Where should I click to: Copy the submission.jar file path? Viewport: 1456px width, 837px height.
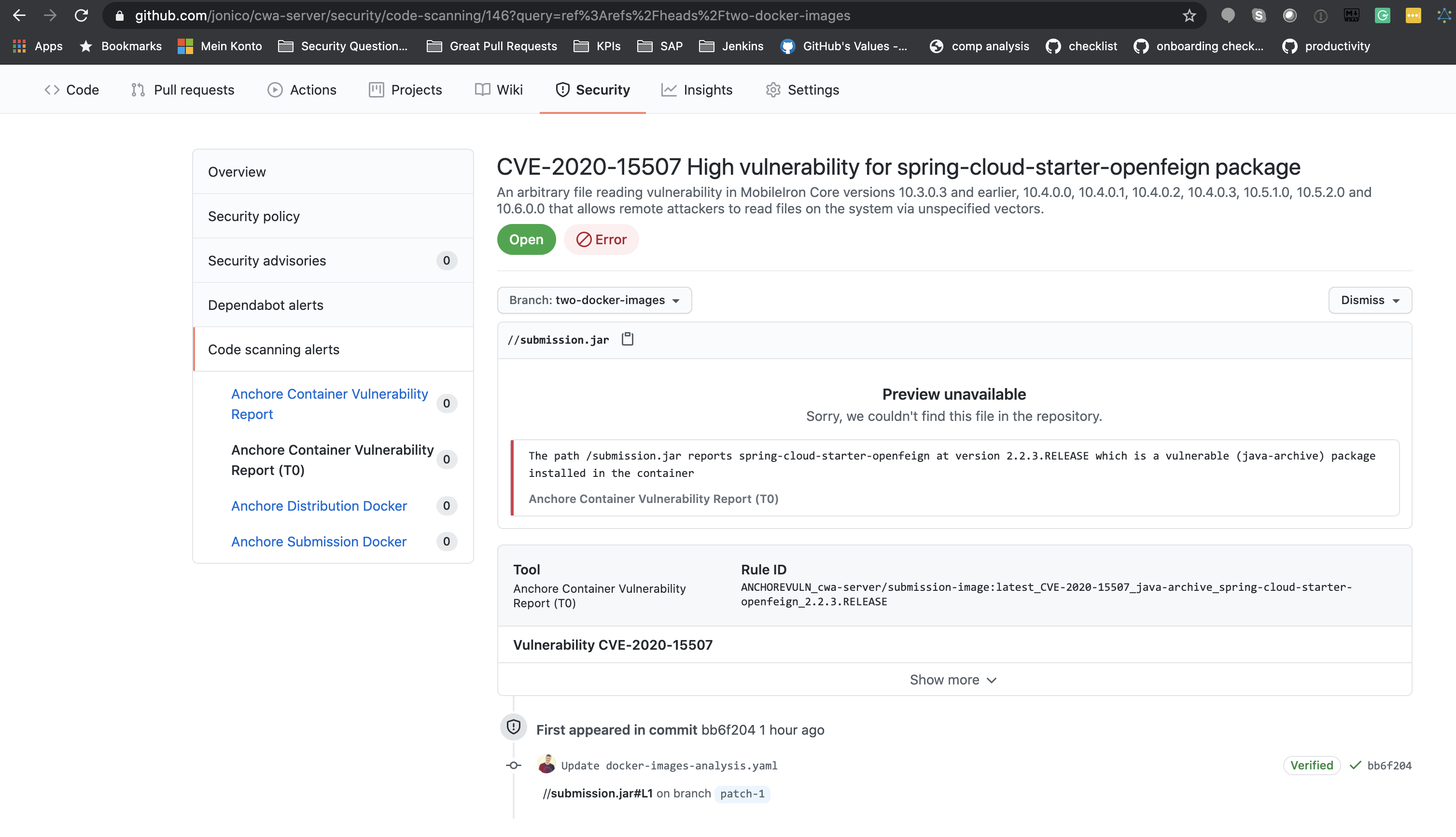pyautogui.click(x=627, y=339)
